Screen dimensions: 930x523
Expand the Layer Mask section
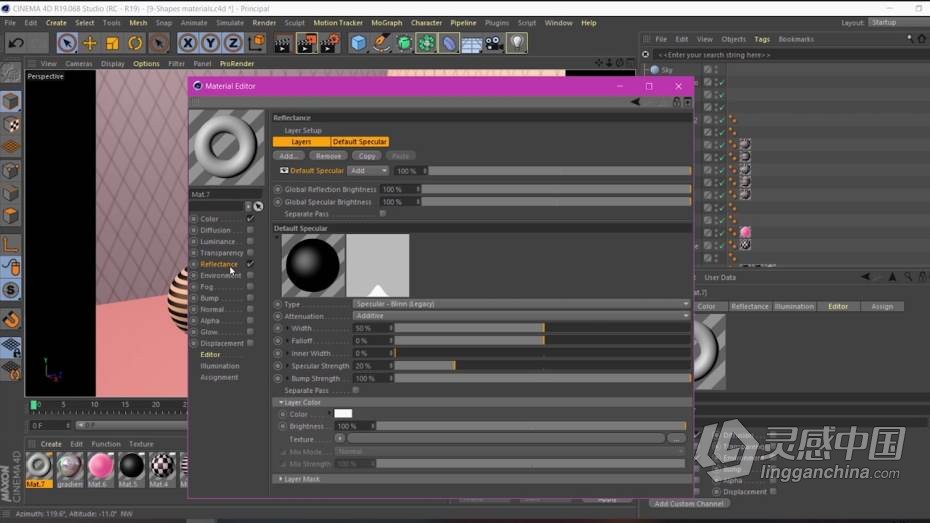click(x=281, y=479)
